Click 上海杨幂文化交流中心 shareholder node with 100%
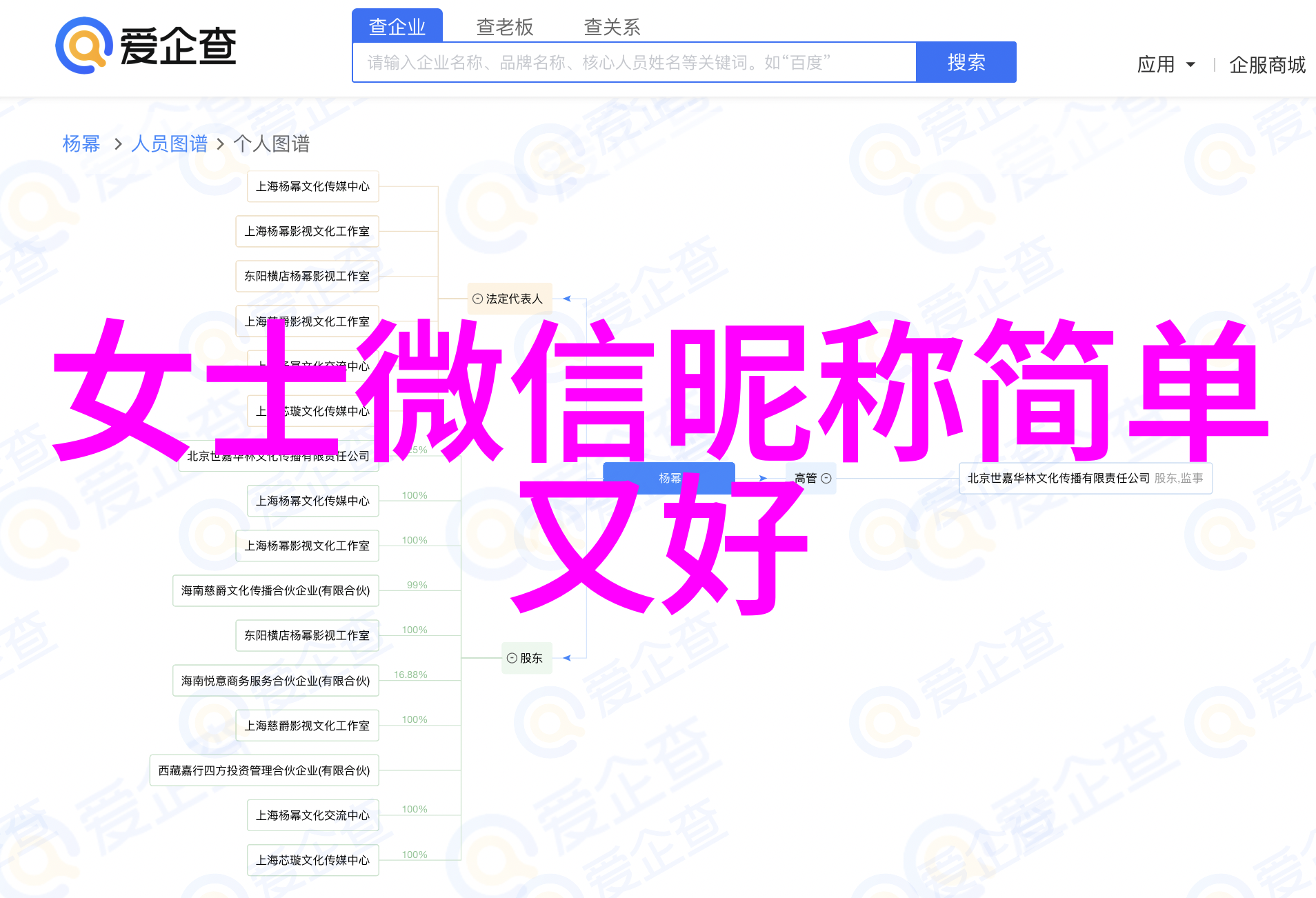Viewport: 1316px width, 898px height. pyautogui.click(x=312, y=815)
